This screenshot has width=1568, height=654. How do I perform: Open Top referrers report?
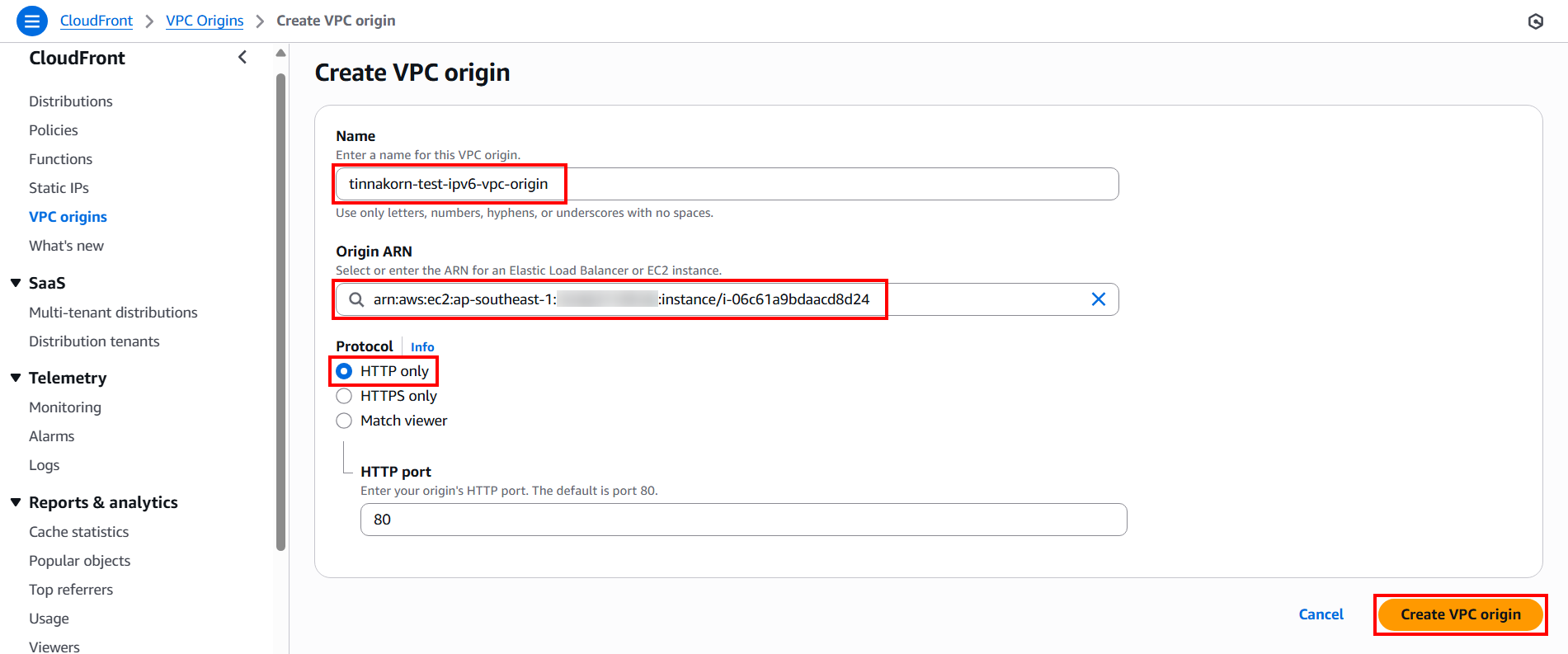pos(71,590)
